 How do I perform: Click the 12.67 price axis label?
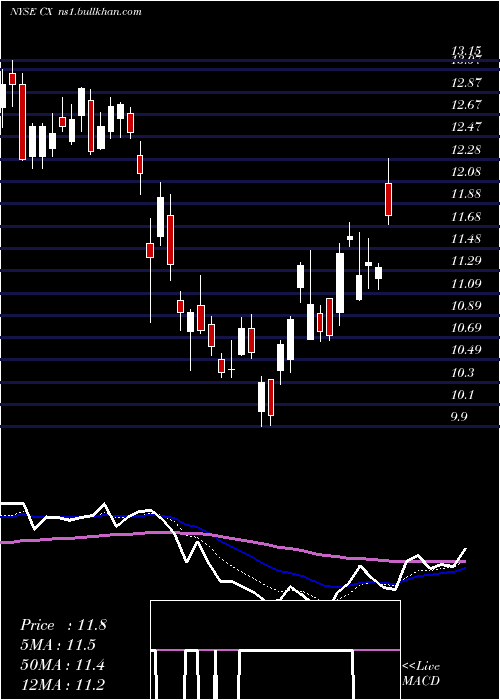[x=467, y=105]
